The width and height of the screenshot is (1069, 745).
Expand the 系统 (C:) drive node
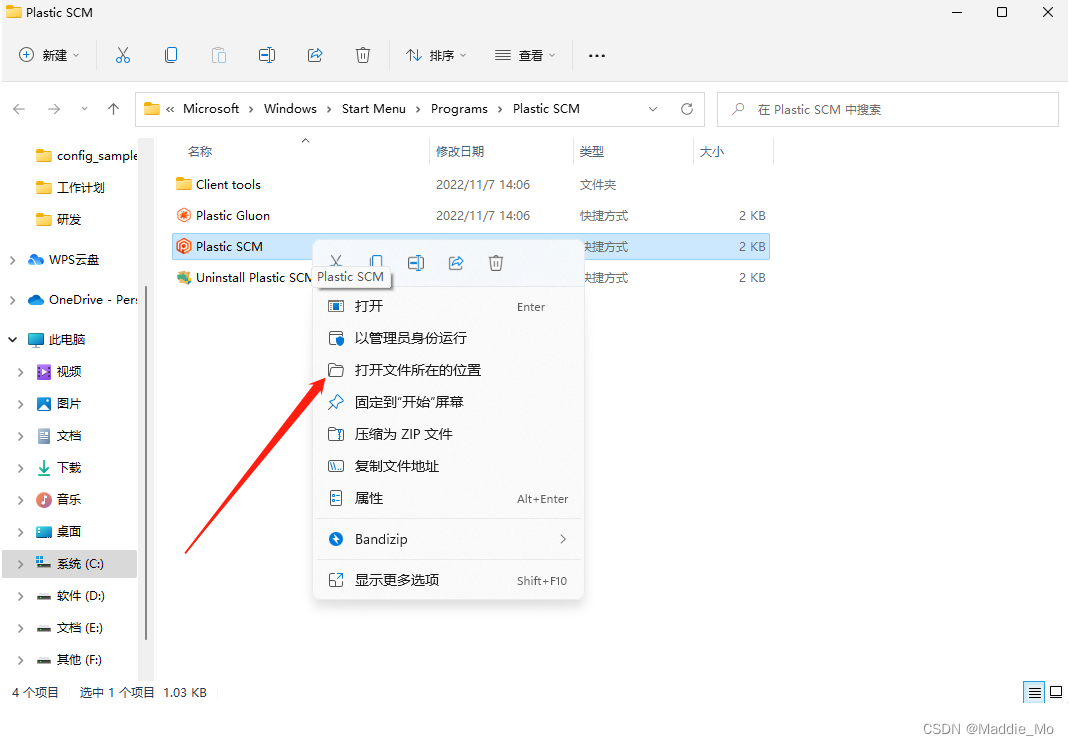click(20, 564)
